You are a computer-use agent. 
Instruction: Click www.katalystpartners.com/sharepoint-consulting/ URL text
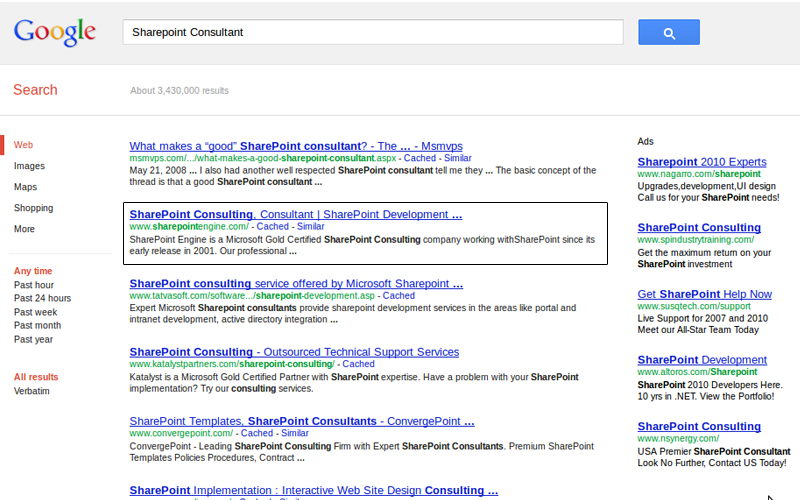click(232, 364)
